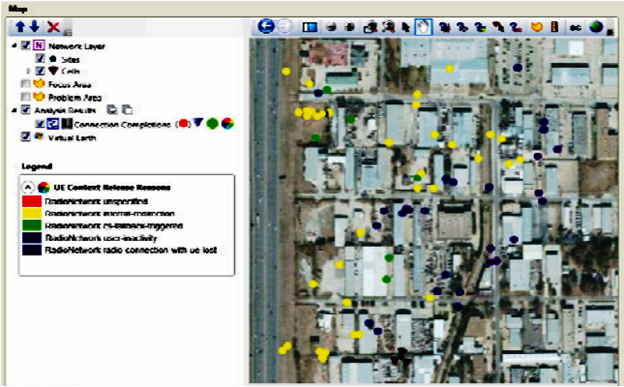The height and width of the screenshot is (387, 624).
Task: Move layer up with blue up arrow
Action: [20, 27]
